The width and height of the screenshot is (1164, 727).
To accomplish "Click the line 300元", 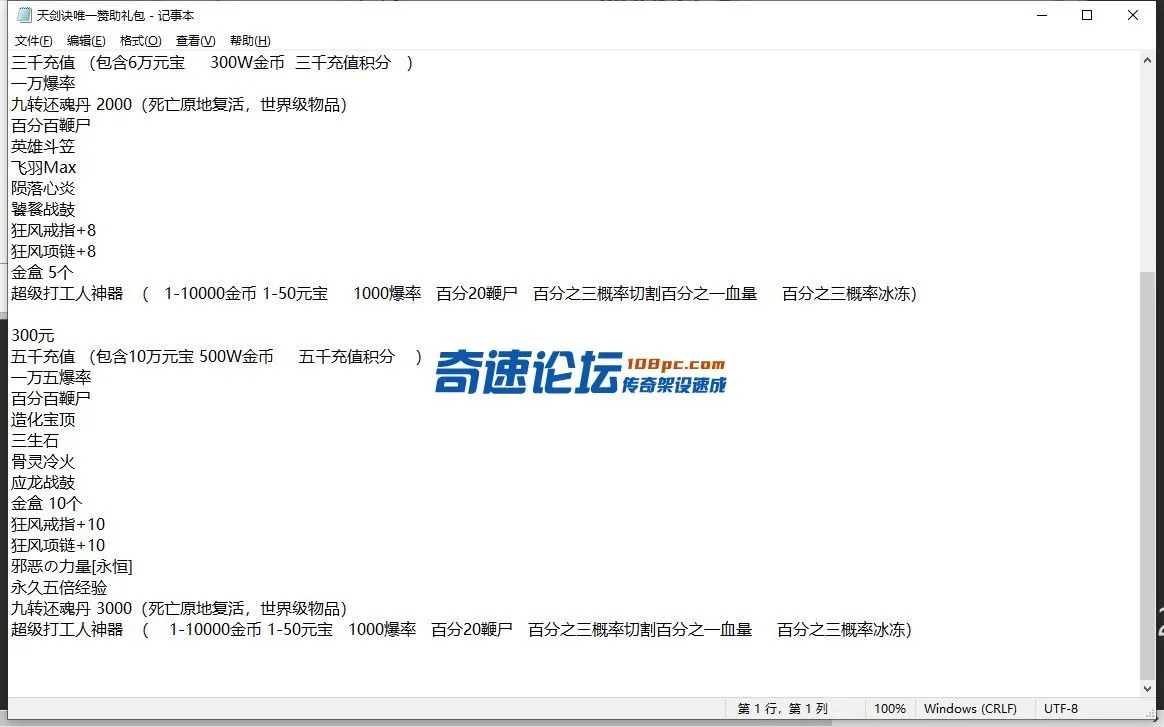I will [x=33, y=336].
